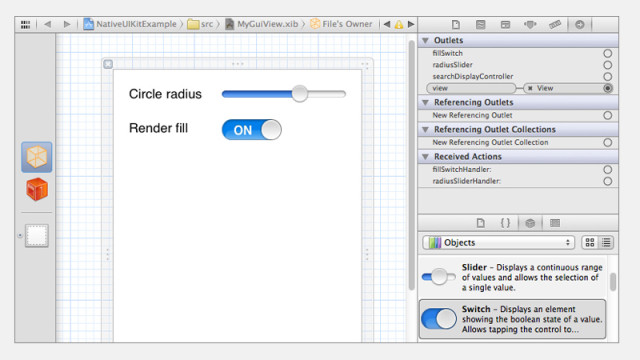
Task: Select the Slider object in library
Action: (512, 278)
